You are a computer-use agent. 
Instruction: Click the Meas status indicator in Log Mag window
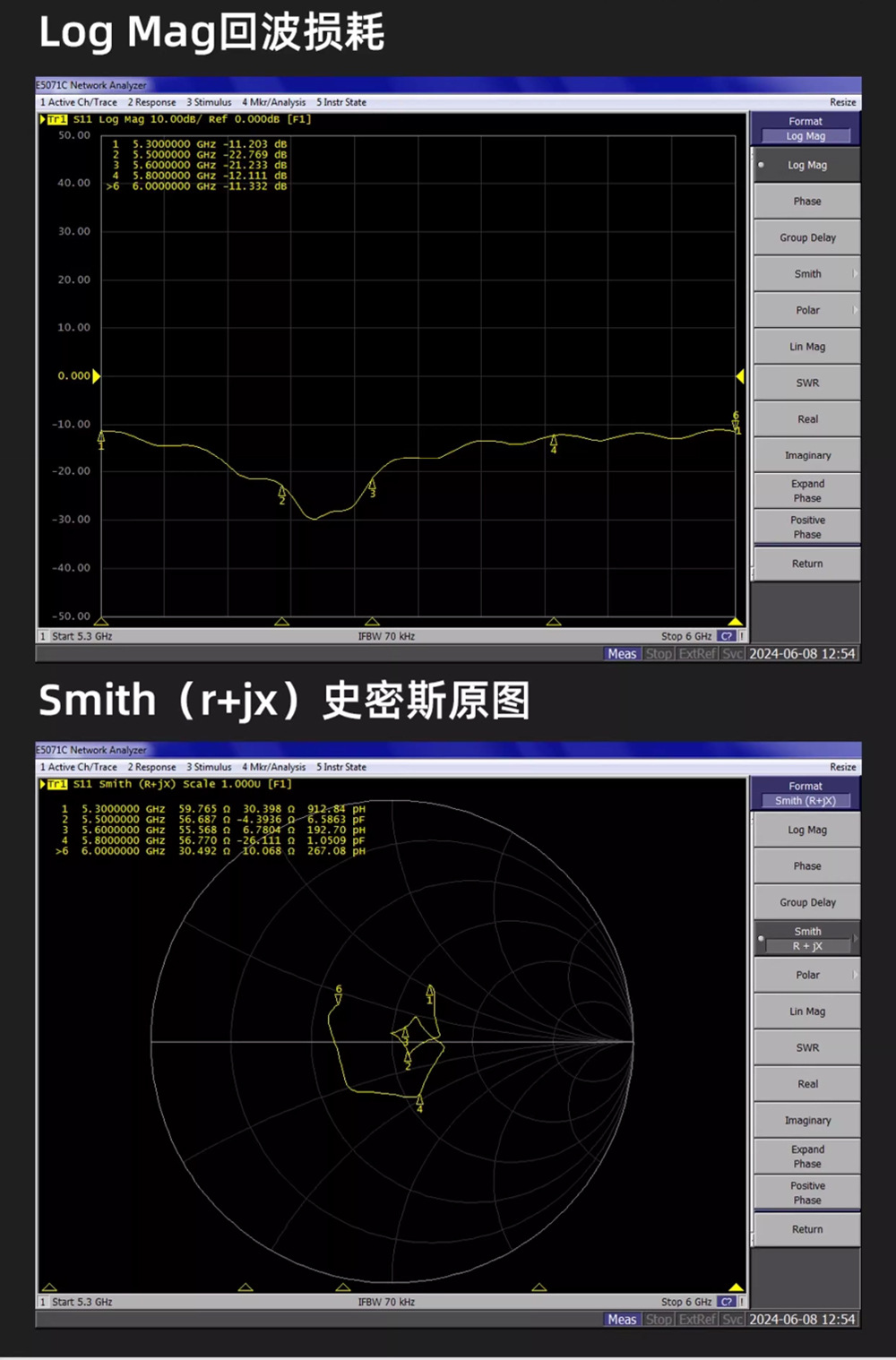tap(622, 654)
